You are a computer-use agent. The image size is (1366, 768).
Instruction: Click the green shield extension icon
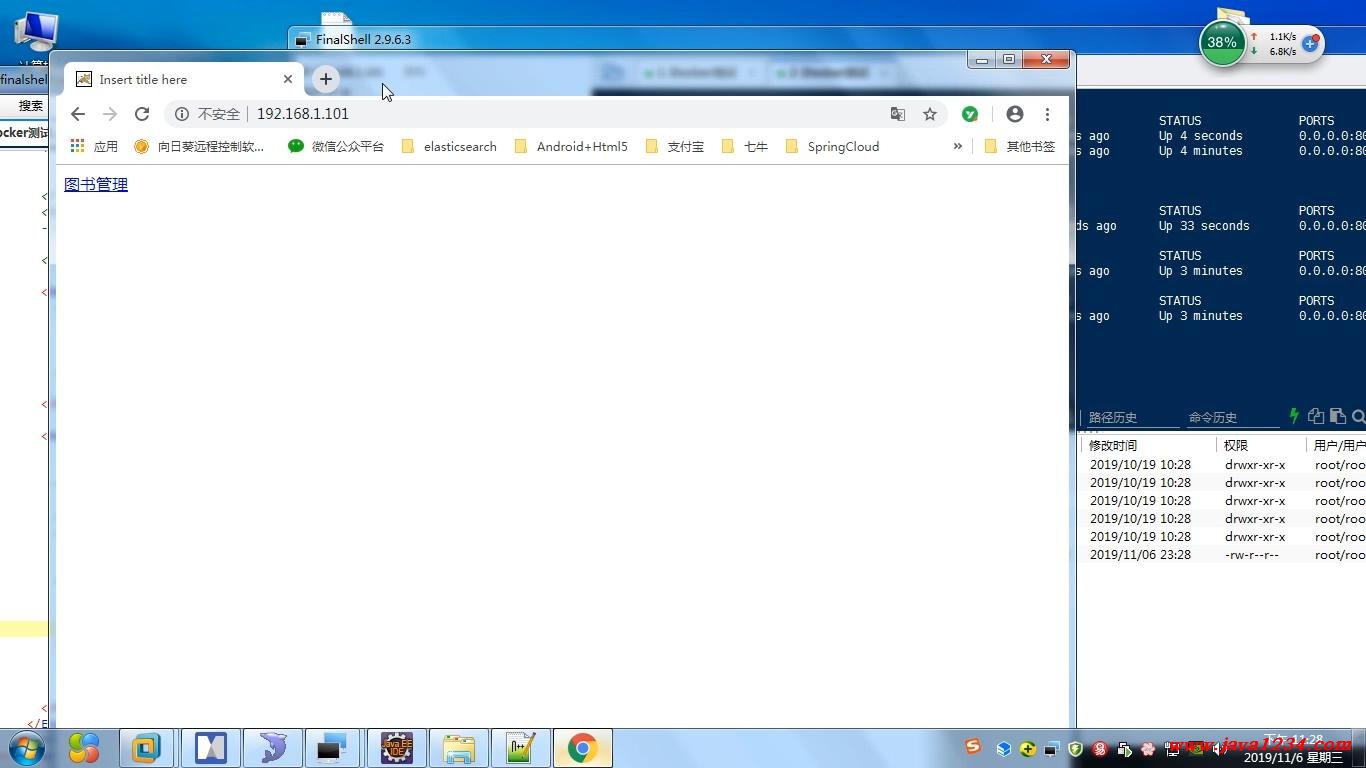click(970, 114)
